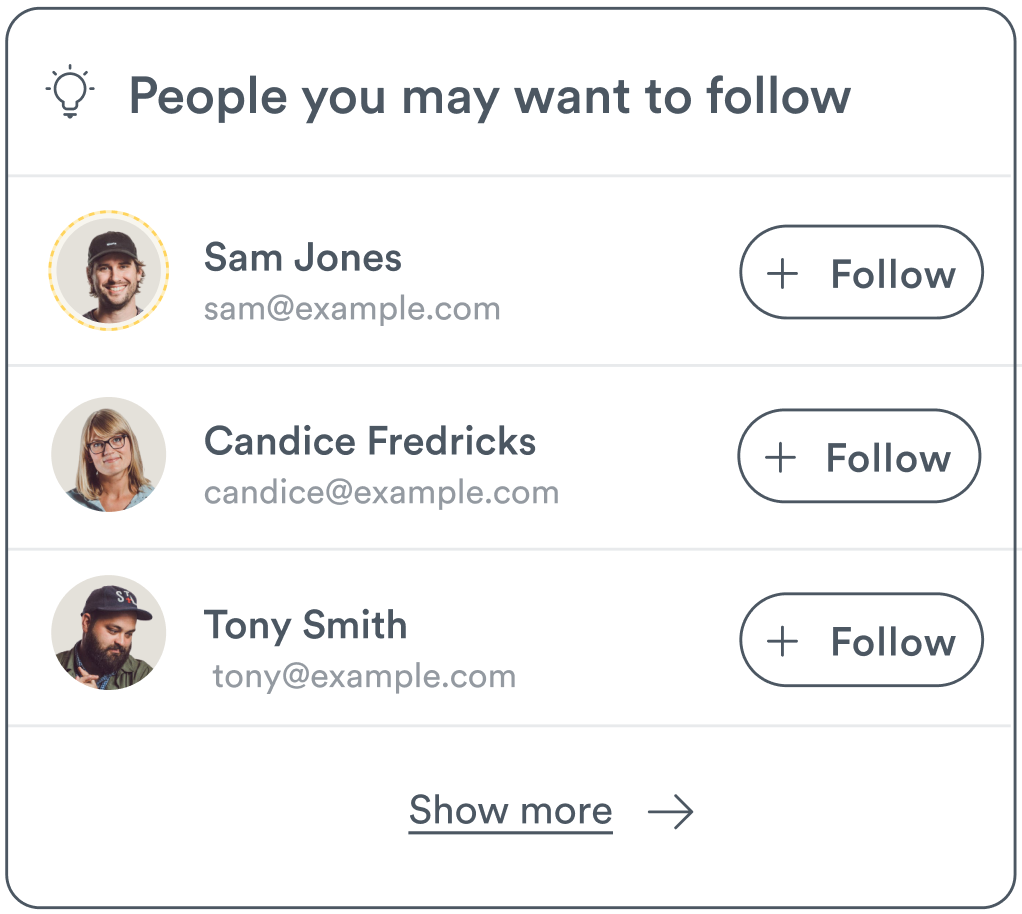Click the sam@example.com email address
Image resolution: width=1022 pixels, height=914 pixels.
click(x=352, y=308)
